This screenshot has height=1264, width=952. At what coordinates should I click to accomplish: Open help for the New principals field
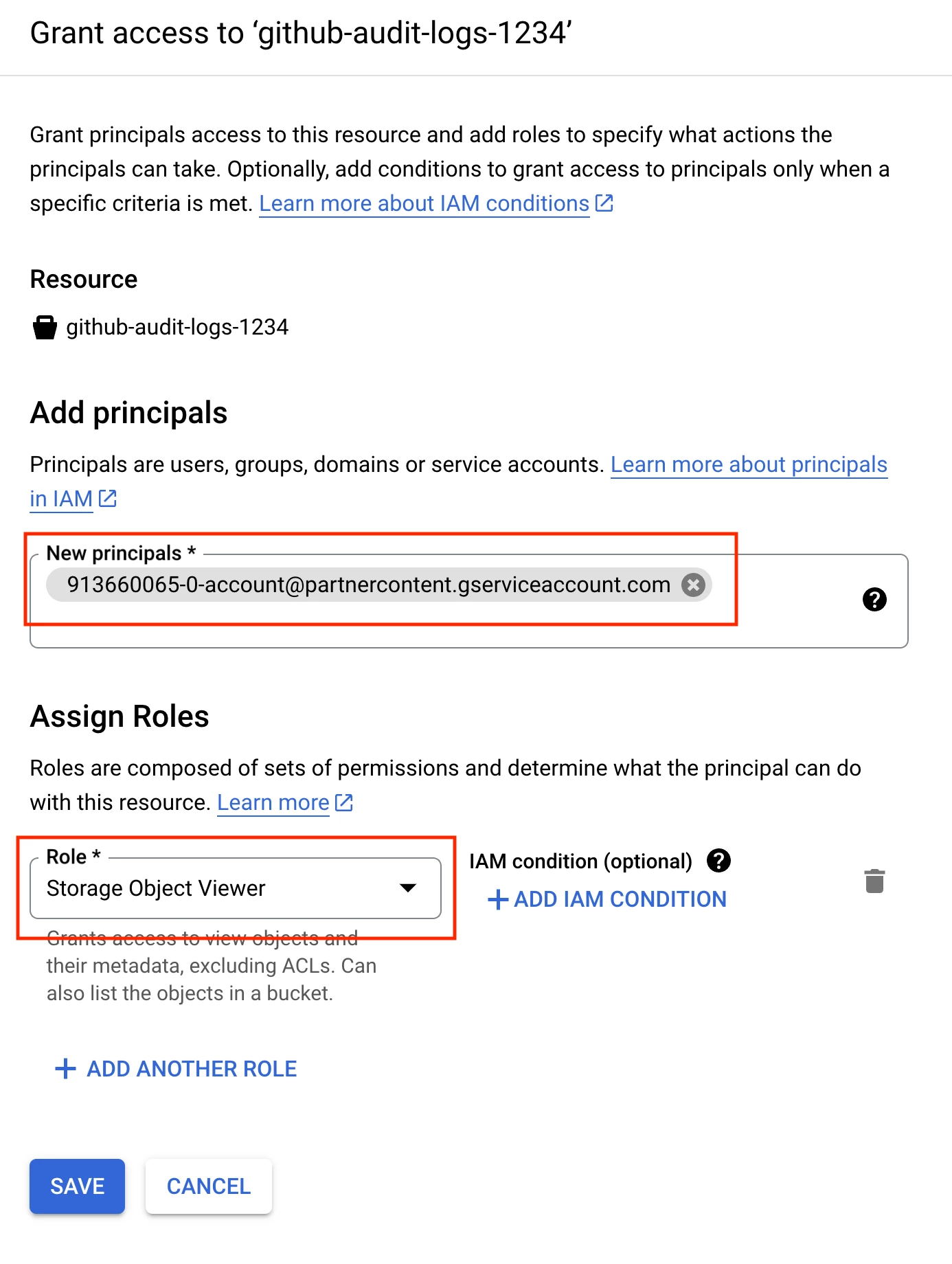click(874, 599)
